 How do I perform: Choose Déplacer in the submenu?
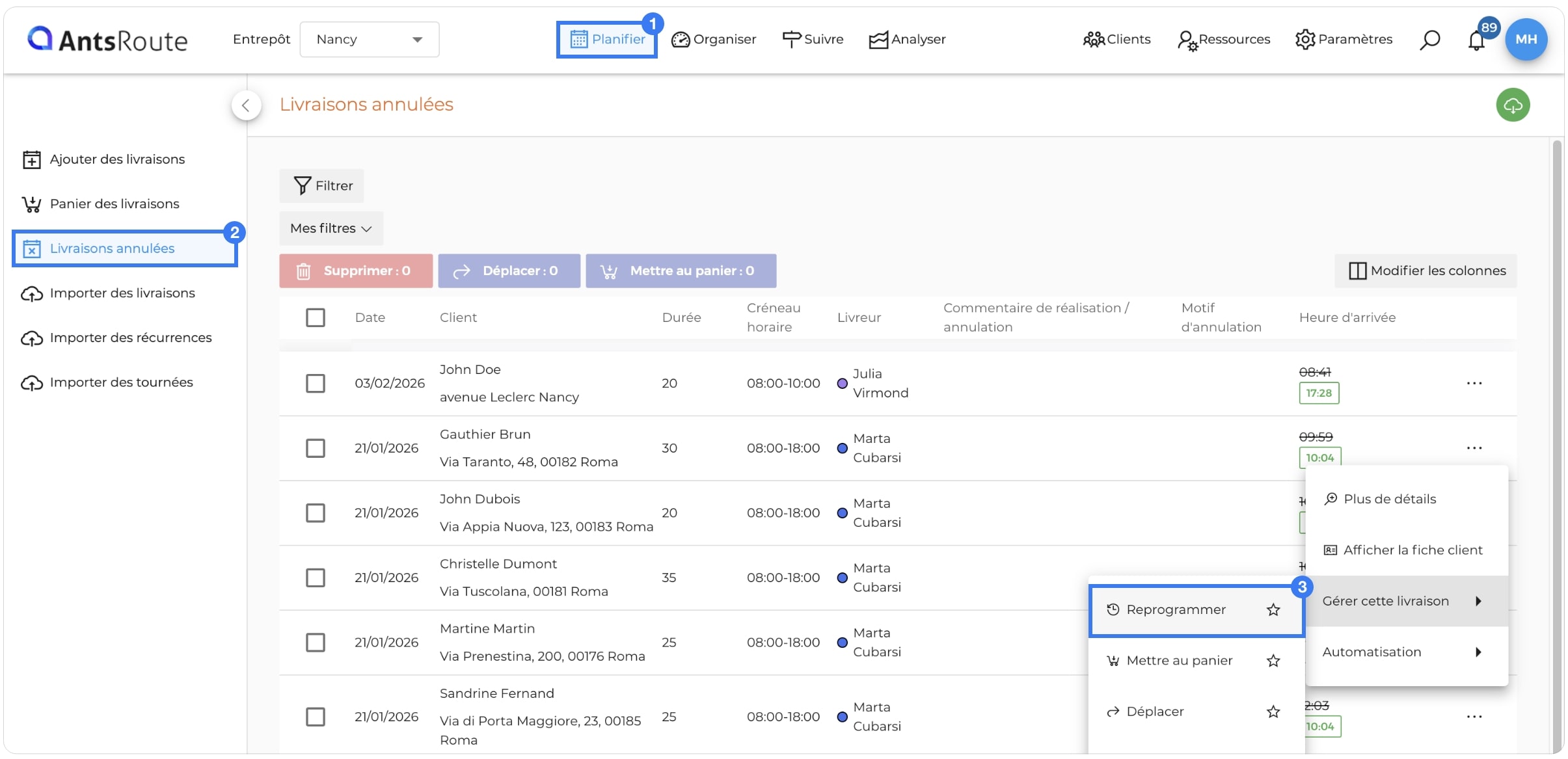pyautogui.click(x=1196, y=712)
